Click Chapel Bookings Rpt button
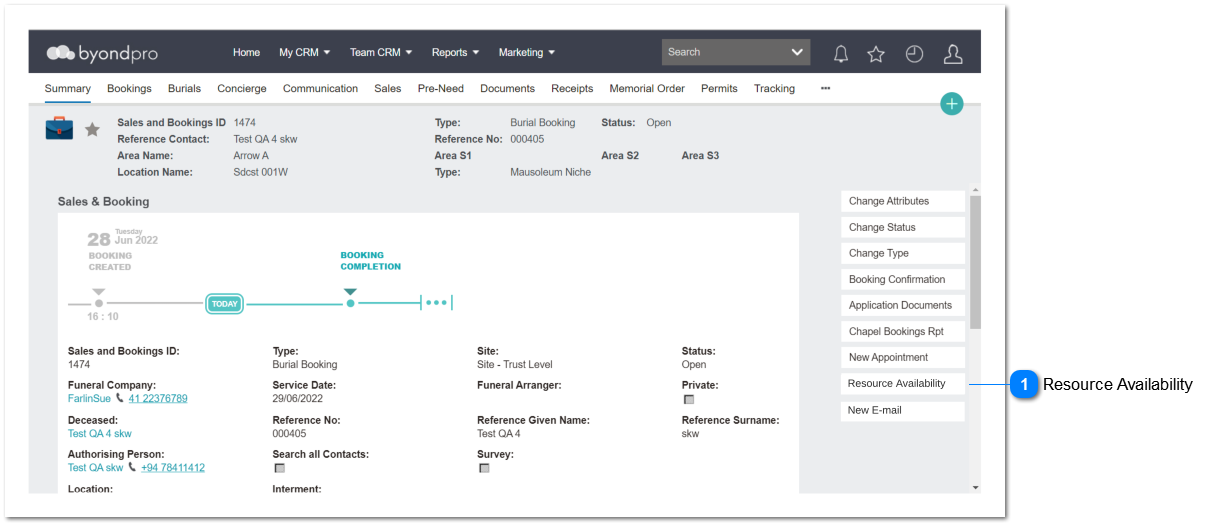The image size is (1214, 526). 903,331
